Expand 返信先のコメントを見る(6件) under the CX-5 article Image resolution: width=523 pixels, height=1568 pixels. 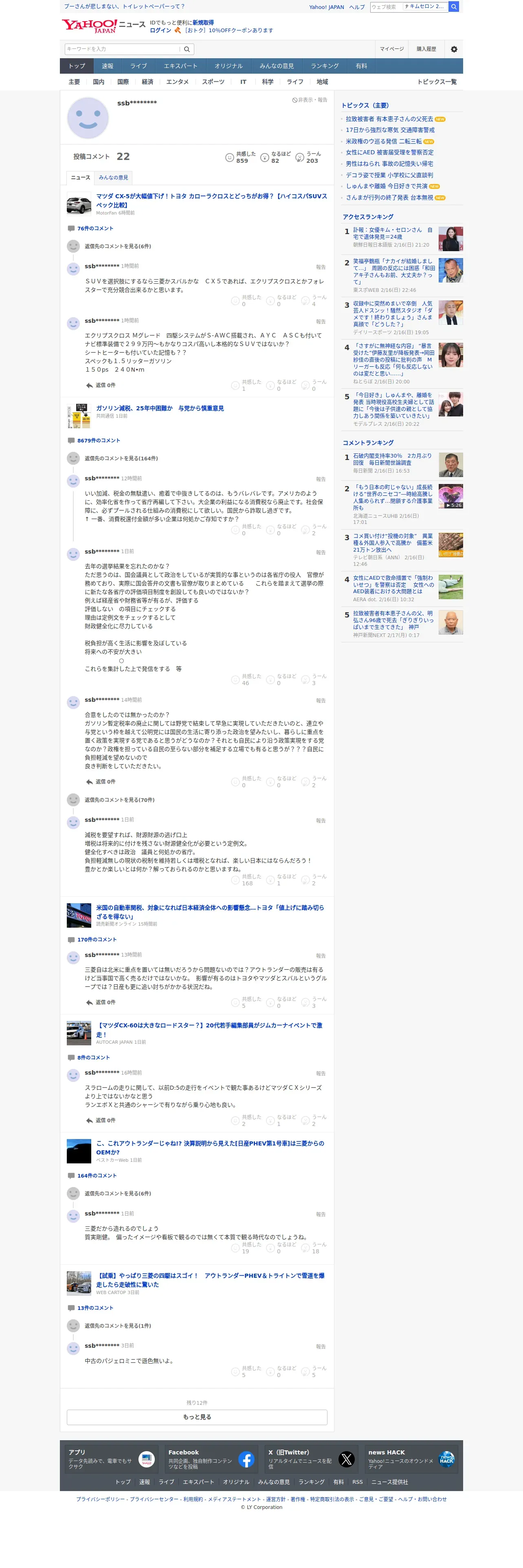(117, 247)
